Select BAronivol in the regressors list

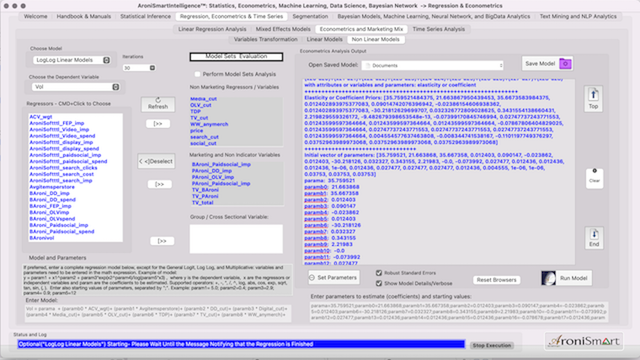42,238
